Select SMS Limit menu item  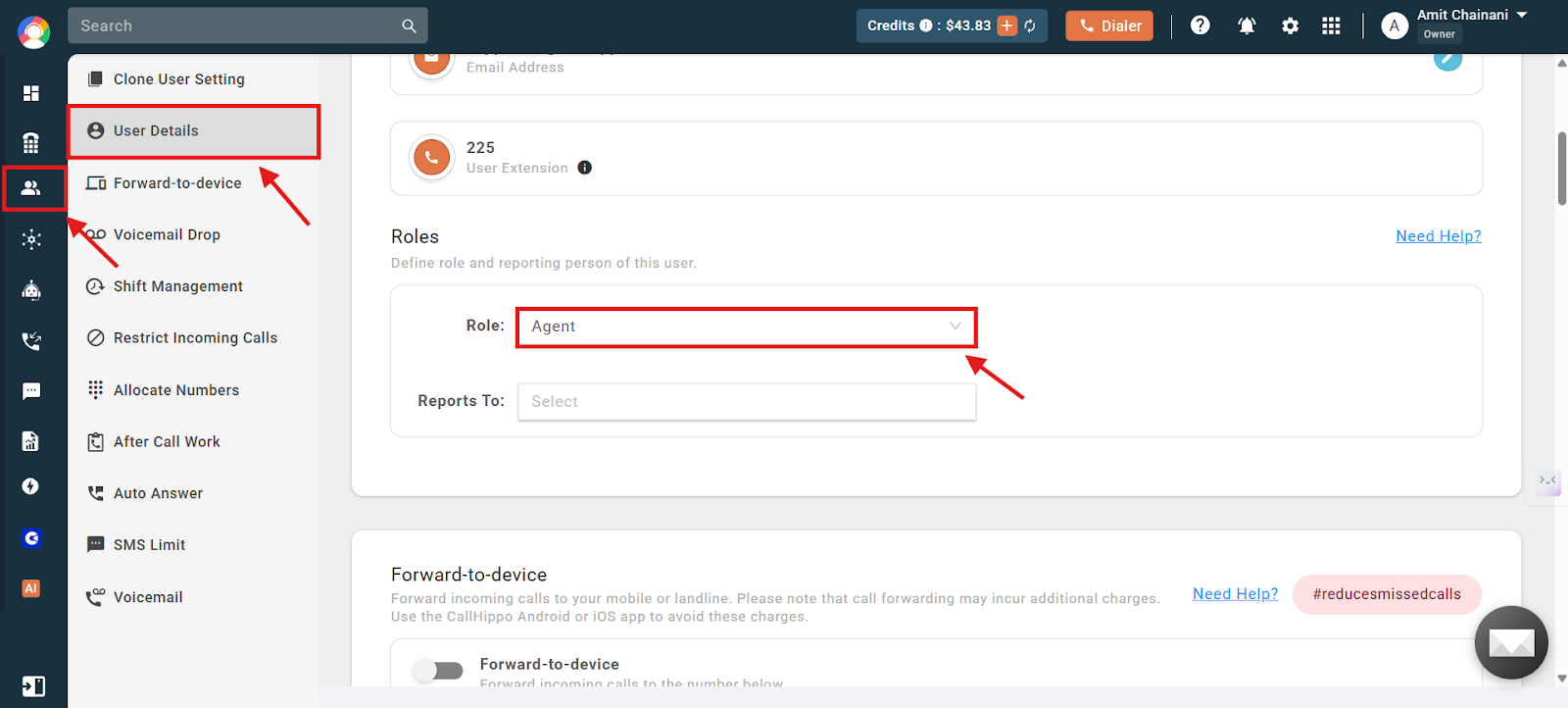(194, 545)
